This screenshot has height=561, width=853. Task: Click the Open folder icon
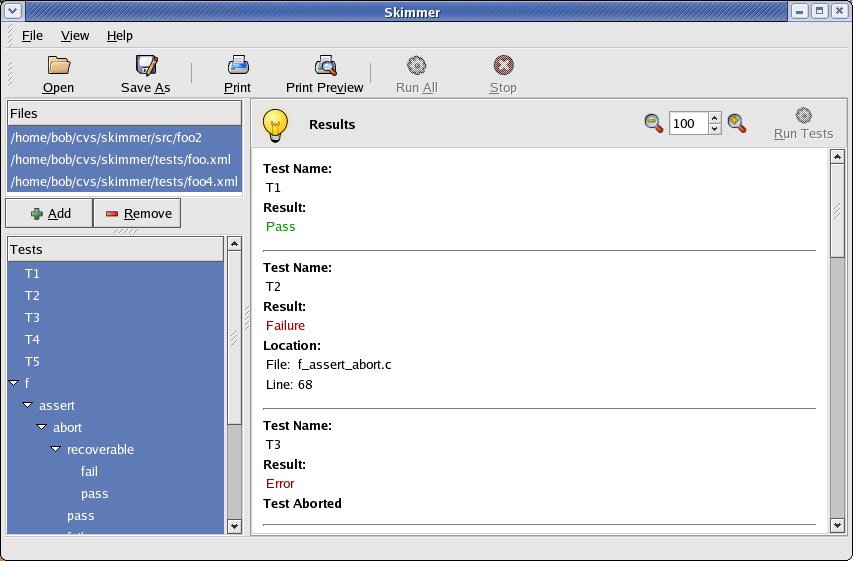tap(59, 66)
